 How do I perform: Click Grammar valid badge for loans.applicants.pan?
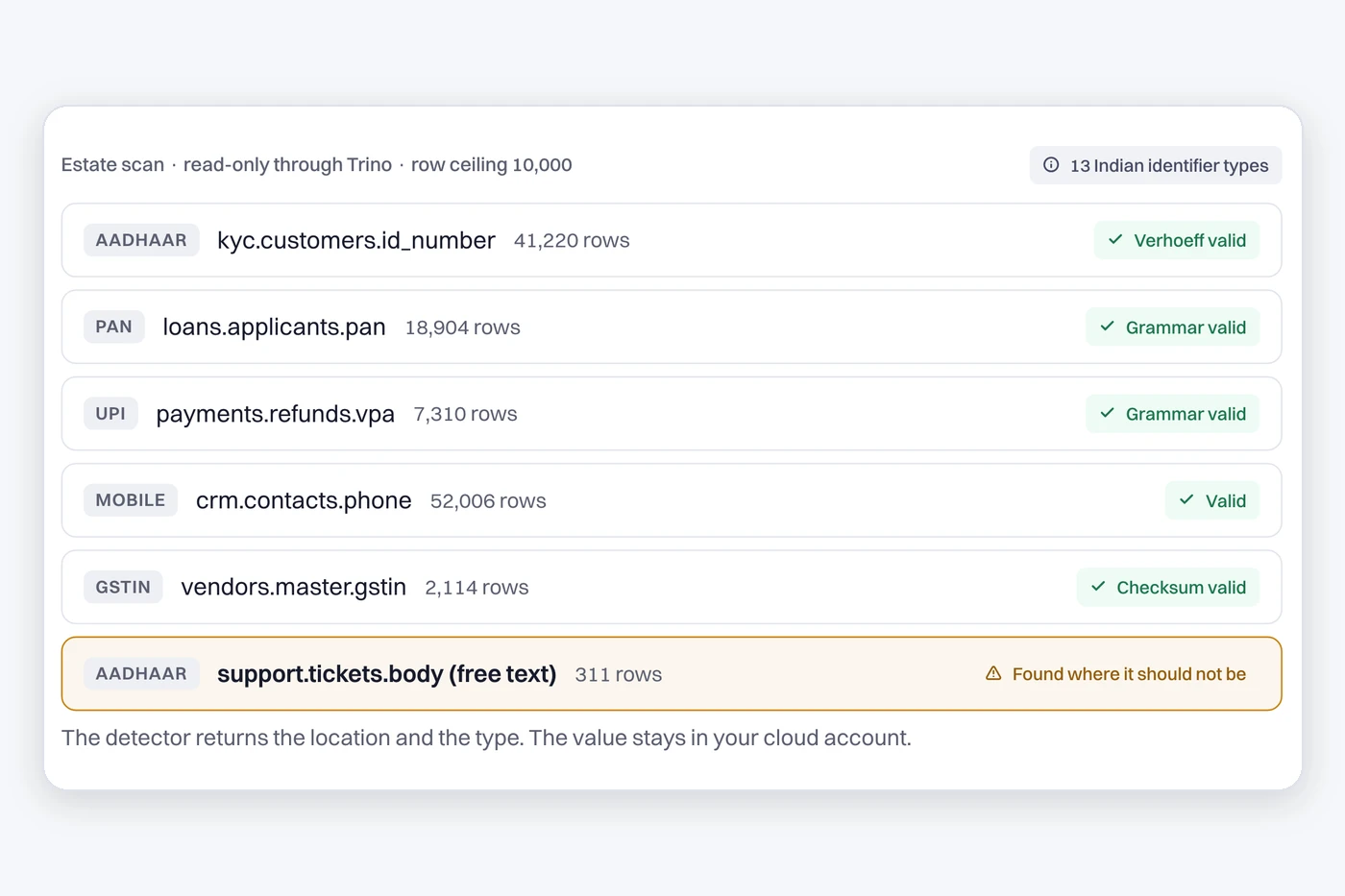1173,327
